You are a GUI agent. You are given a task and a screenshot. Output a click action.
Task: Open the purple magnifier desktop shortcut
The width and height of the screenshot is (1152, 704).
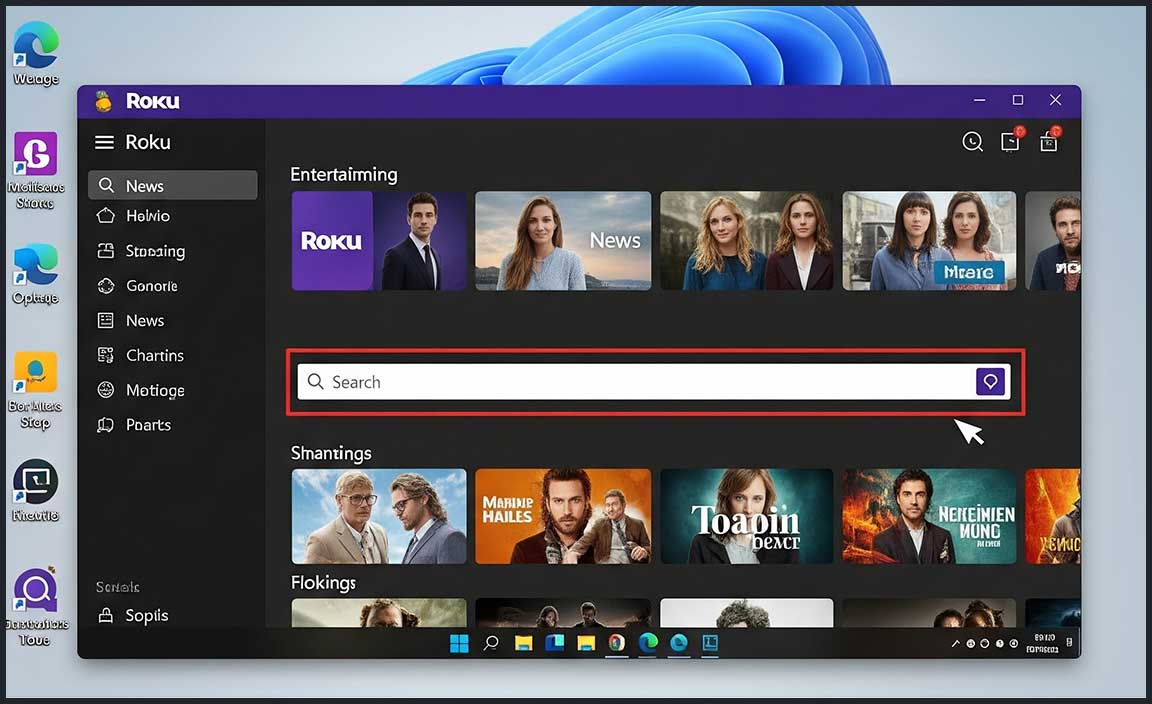point(35,607)
